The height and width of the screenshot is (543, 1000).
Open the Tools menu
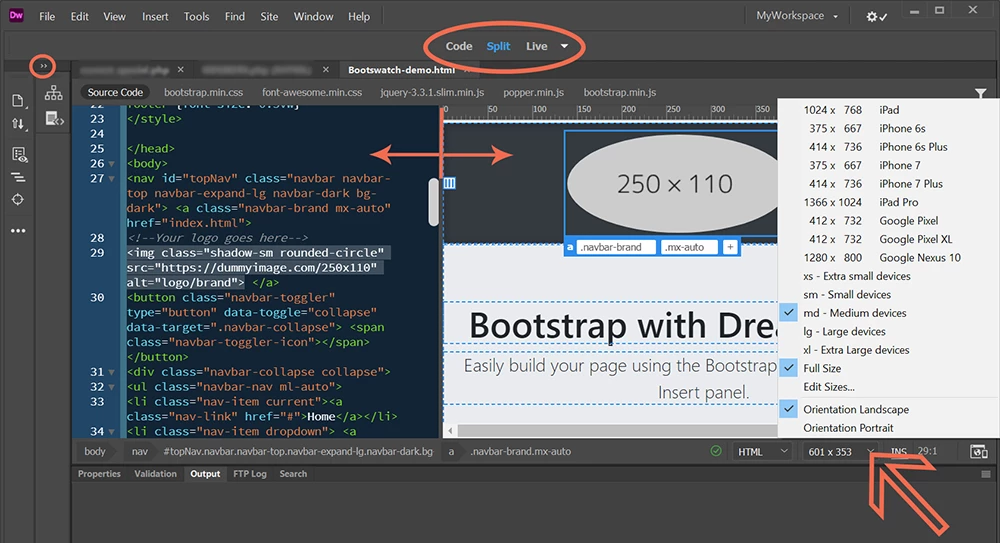[196, 17]
